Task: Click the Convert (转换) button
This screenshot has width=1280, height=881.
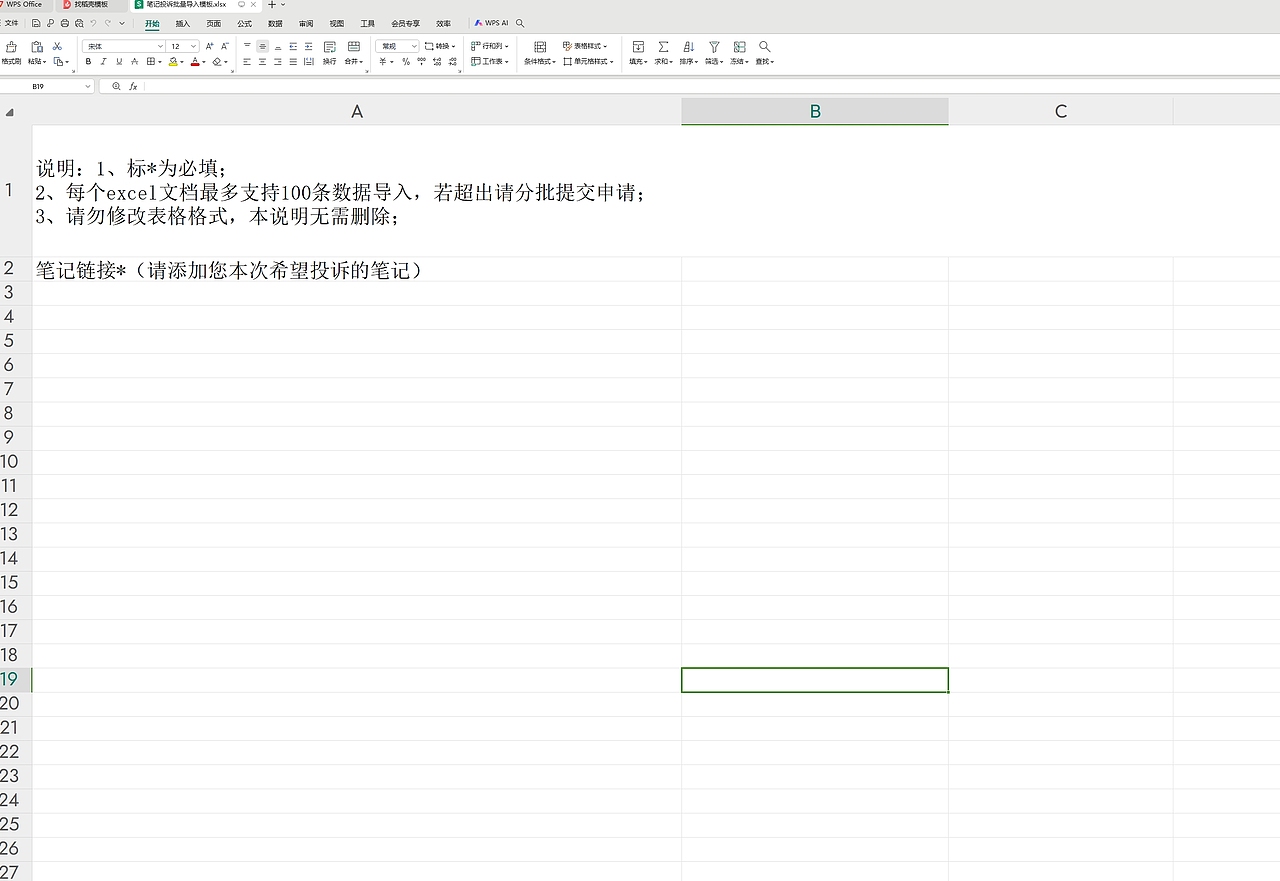Action: pos(440,46)
